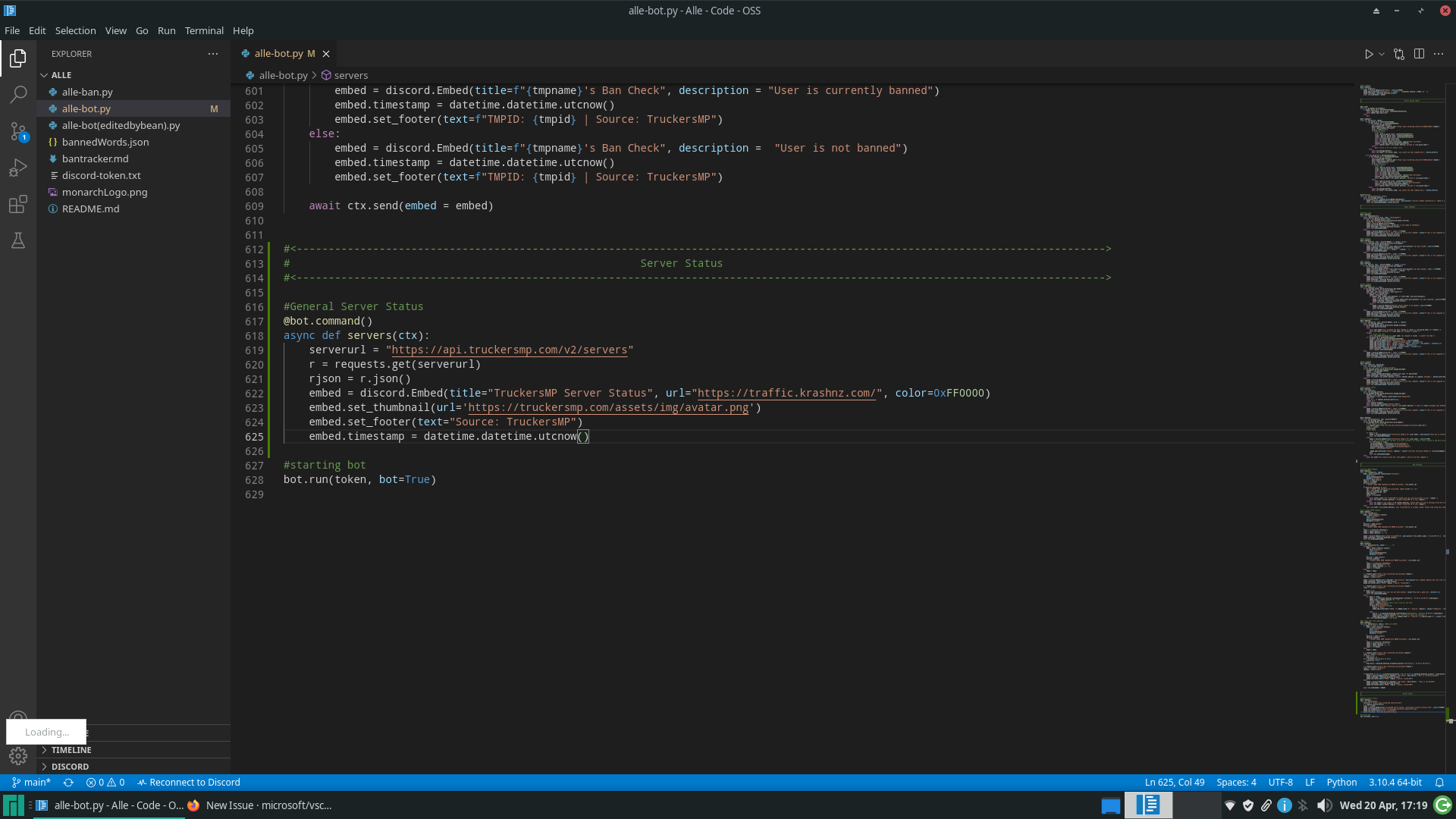Open bannedWords.json in explorer
The width and height of the screenshot is (1456, 819).
[x=105, y=142]
